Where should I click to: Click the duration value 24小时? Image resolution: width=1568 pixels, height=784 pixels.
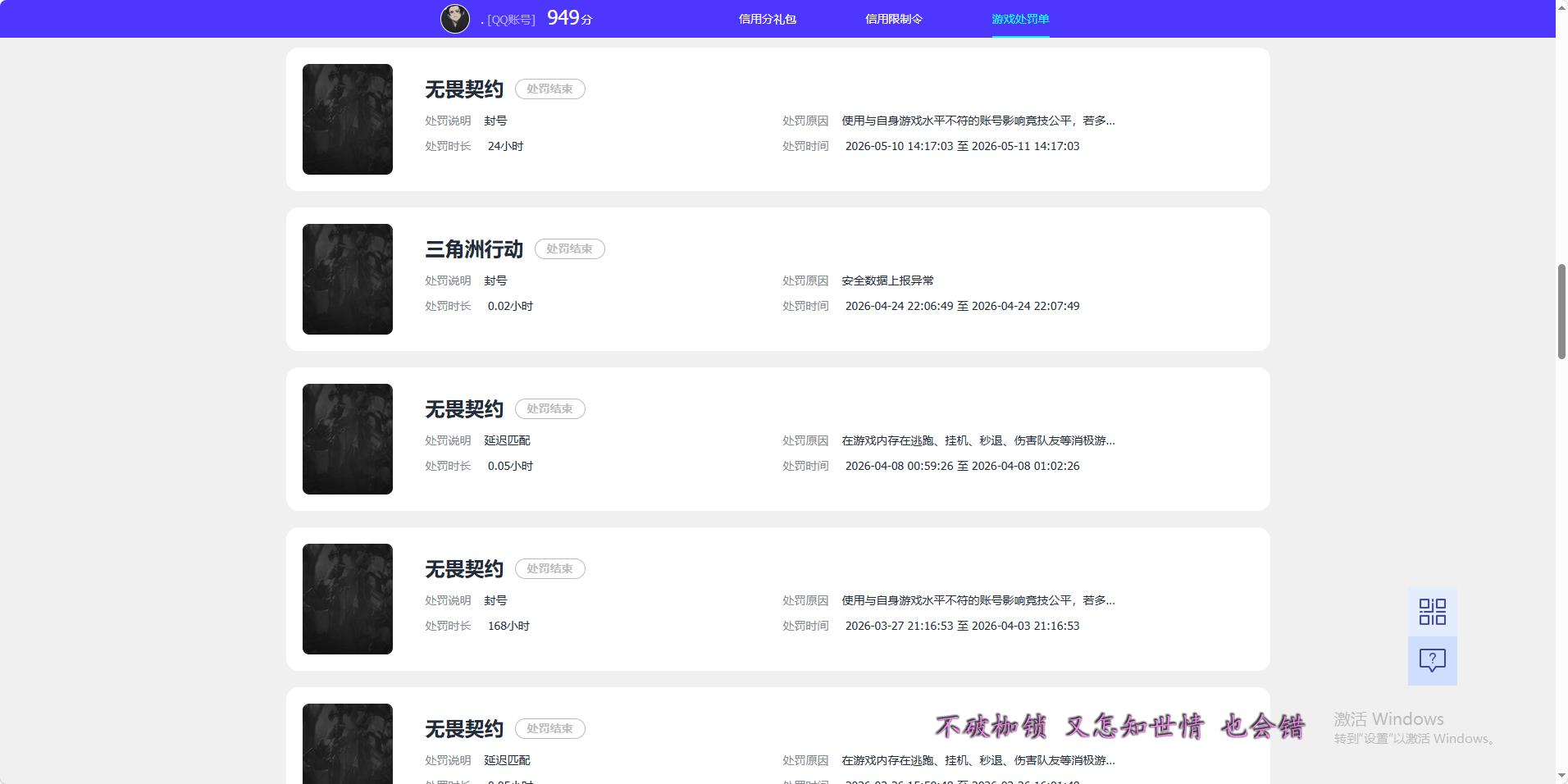coord(505,146)
